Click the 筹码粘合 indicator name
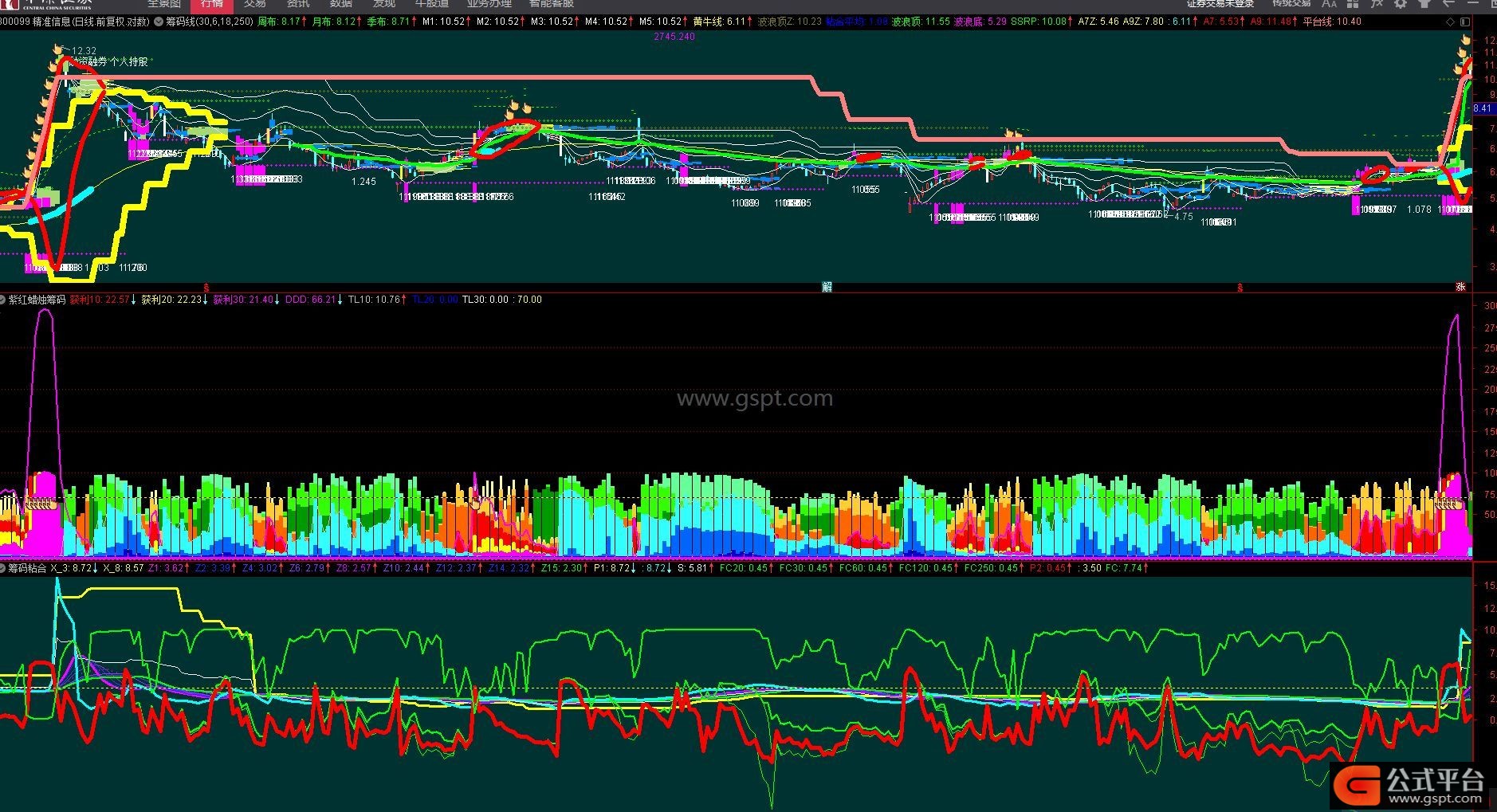The height and width of the screenshot is (812, 1497). coord(28,568)
